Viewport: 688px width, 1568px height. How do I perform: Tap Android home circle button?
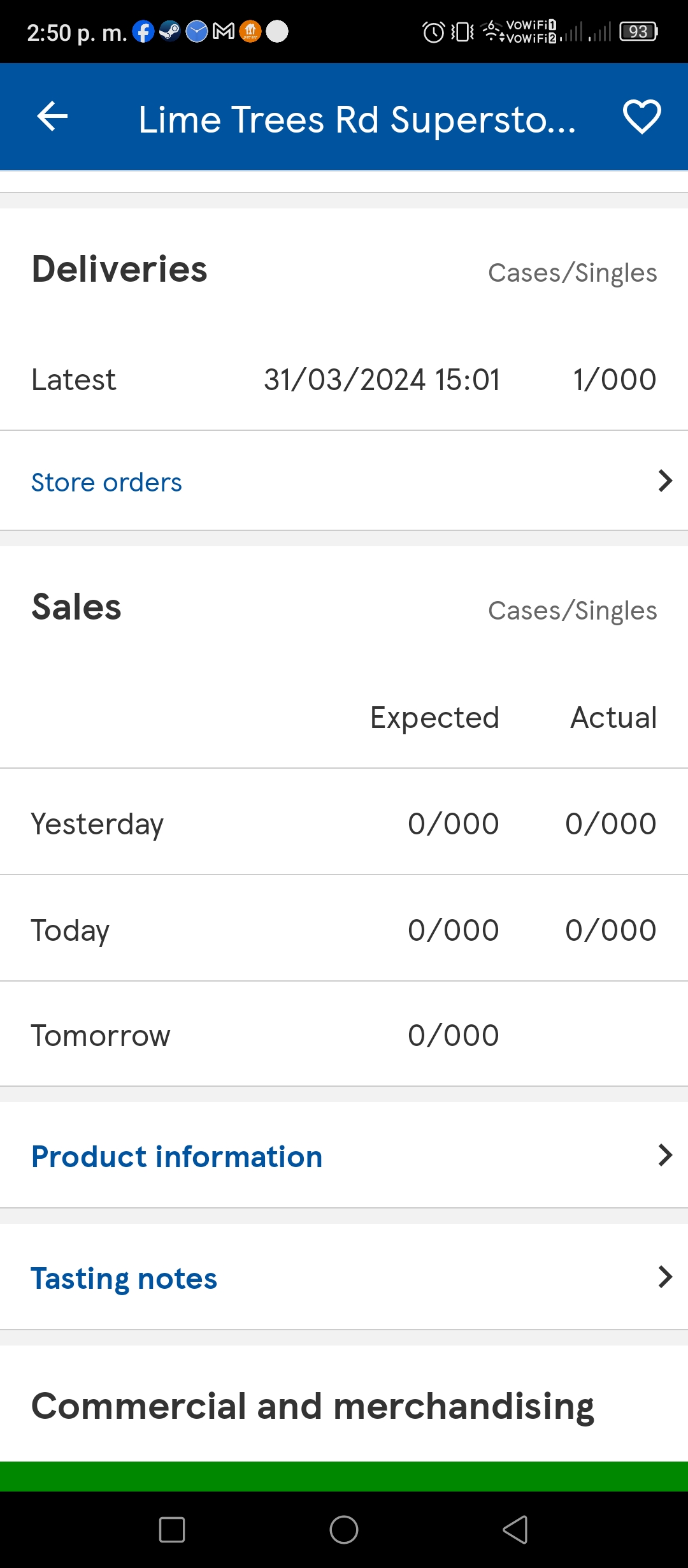[x=344, y=1530]
